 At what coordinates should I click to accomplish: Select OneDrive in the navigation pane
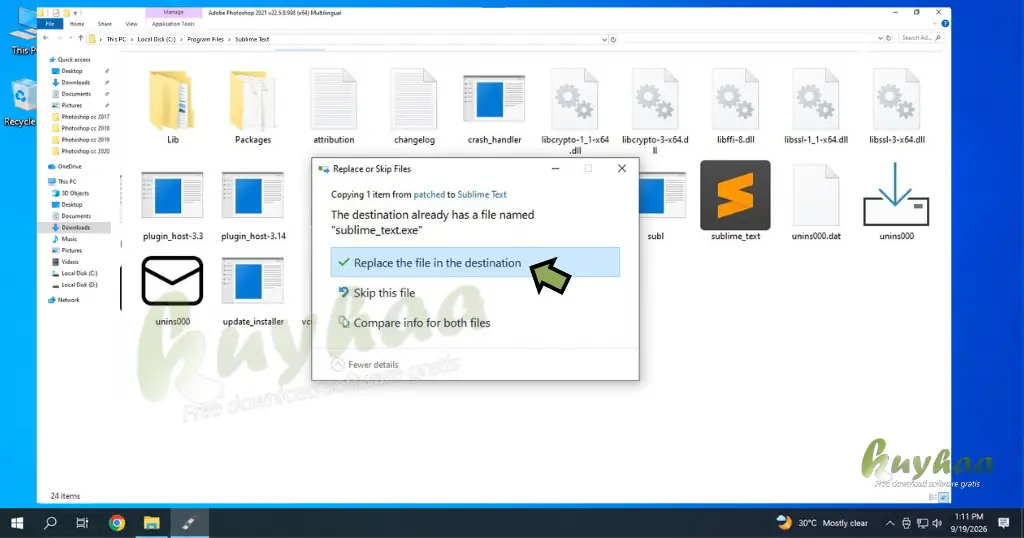point(69,166)
